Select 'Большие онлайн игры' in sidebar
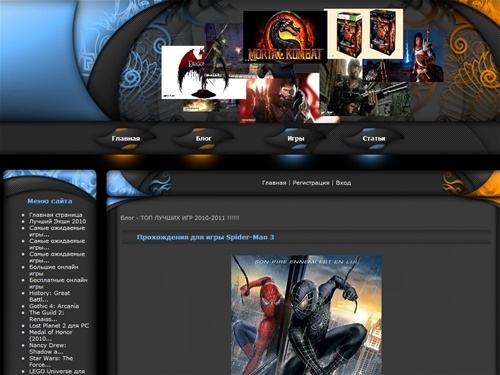Screen dimensions: 500x375 click(54, 270)
